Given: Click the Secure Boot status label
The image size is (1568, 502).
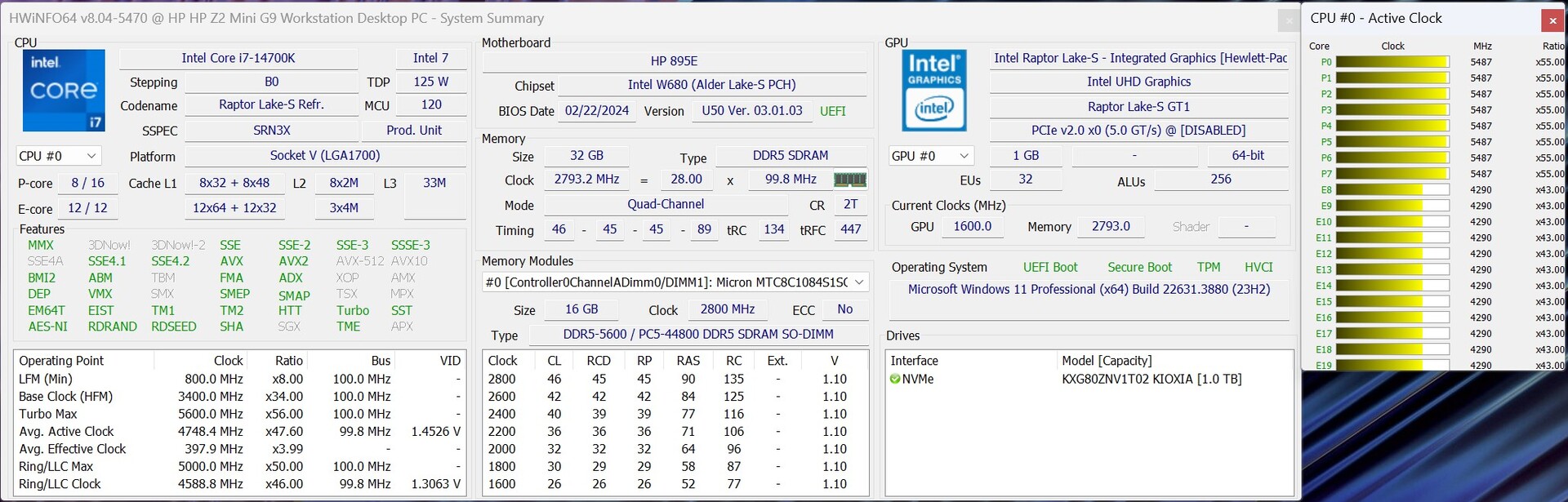Looking at the screenshot, I should point(1139,268).
